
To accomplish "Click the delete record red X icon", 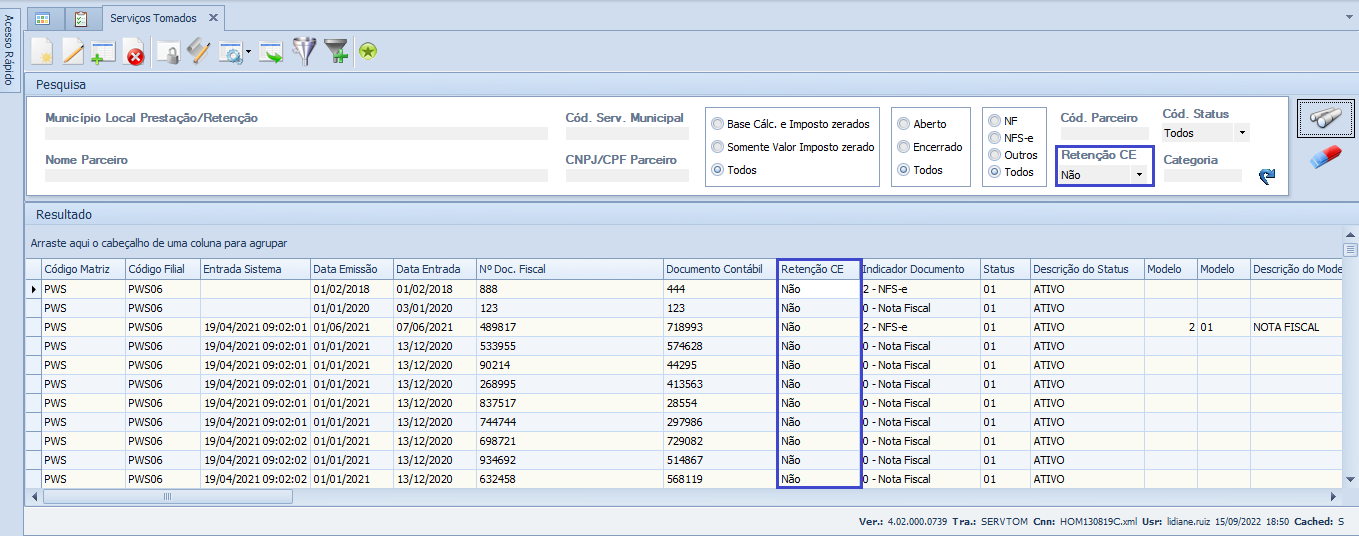I will (x=134, y=53).
